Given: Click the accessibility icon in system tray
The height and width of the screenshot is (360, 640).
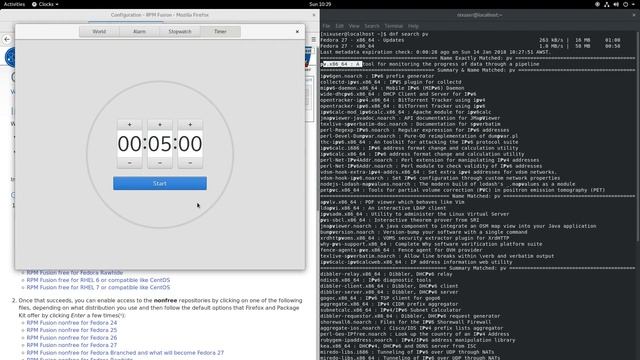Looking at the screenshot, I should (597, 4).
